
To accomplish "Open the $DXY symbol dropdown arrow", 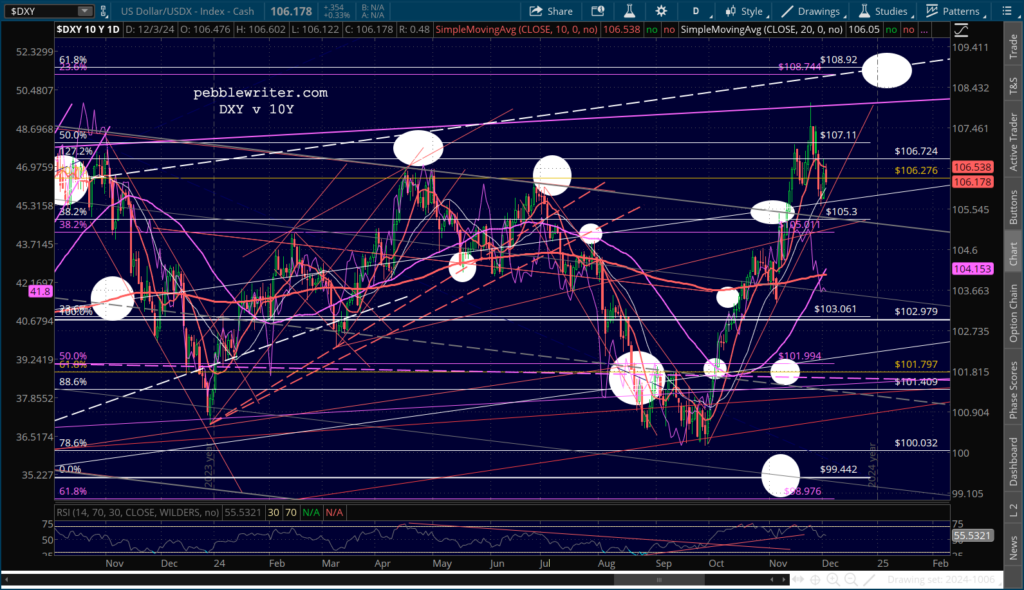I will pyautogui.click(x=84, y=11).
